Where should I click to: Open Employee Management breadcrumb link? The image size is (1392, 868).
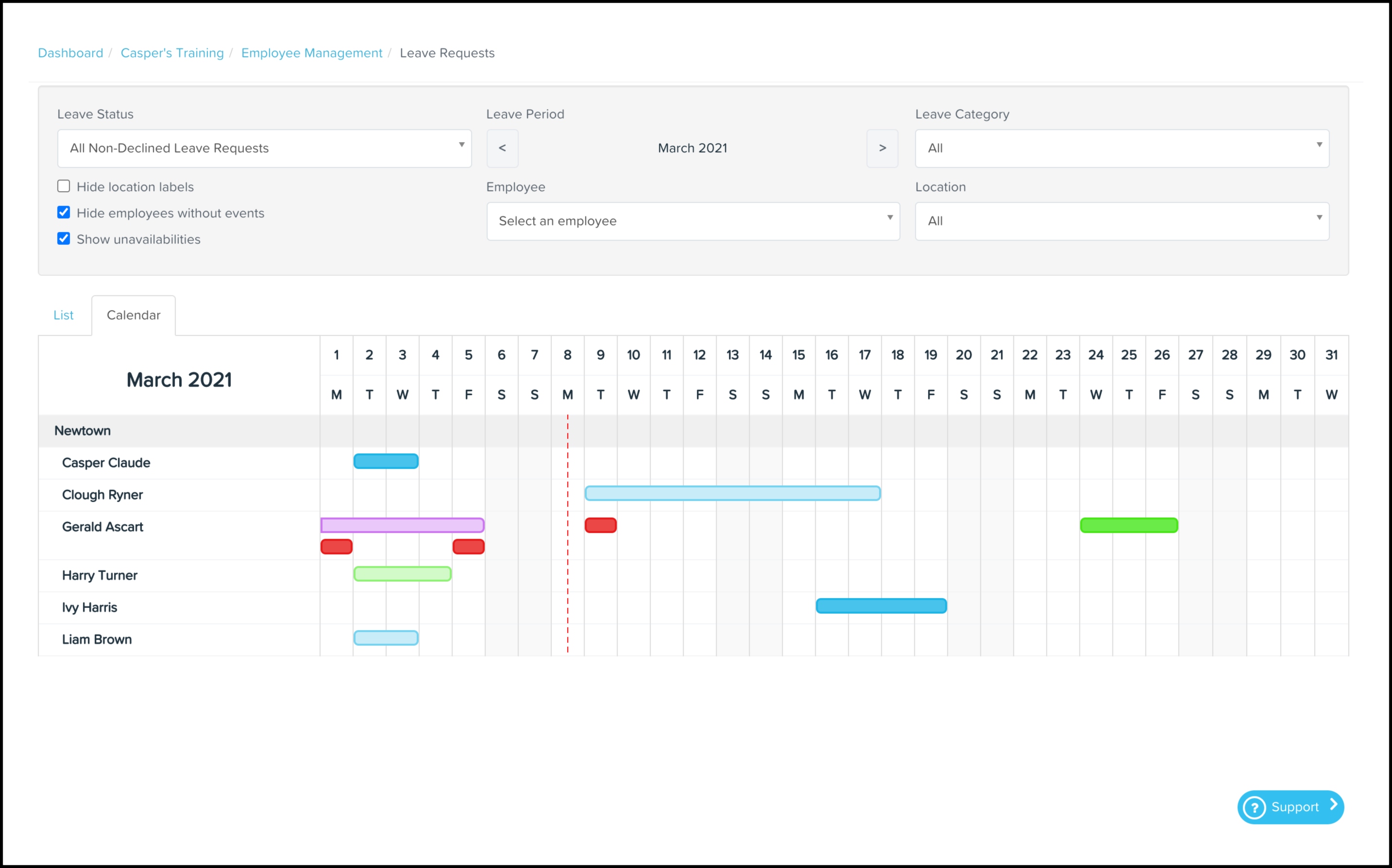(x=311, y=53)
